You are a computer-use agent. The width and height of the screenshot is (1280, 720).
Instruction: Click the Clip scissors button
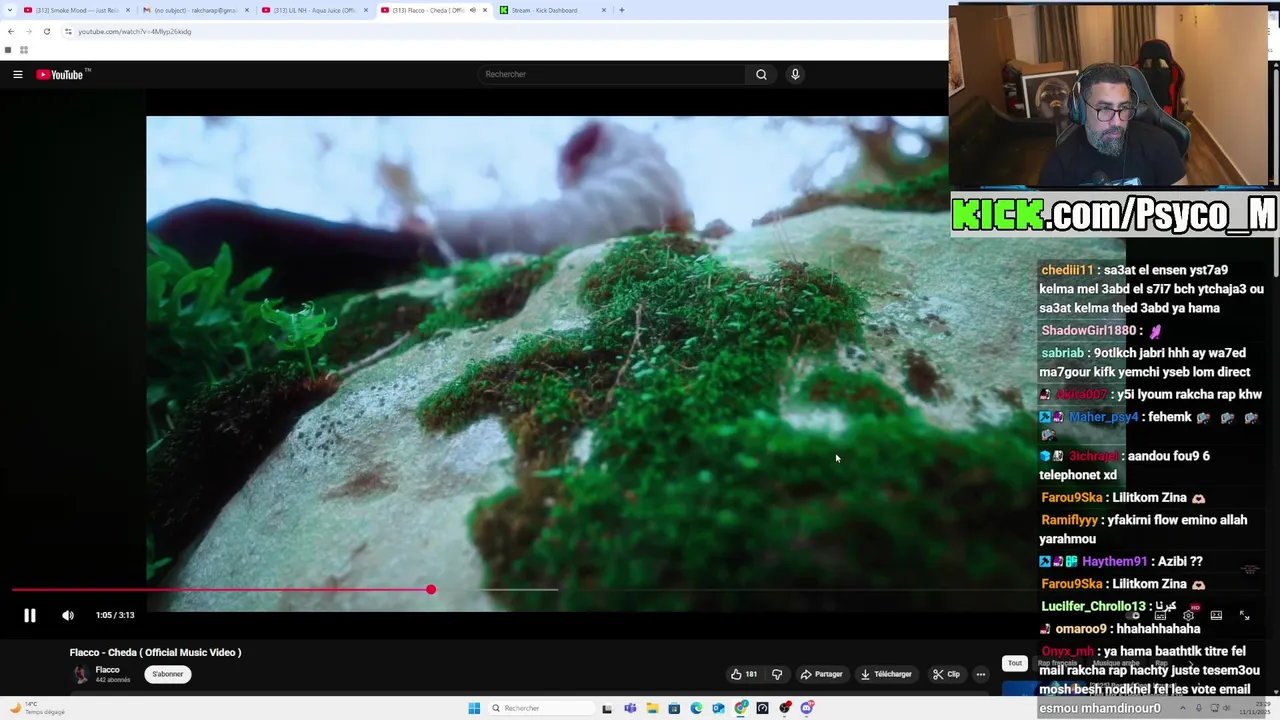pos(946,674)
